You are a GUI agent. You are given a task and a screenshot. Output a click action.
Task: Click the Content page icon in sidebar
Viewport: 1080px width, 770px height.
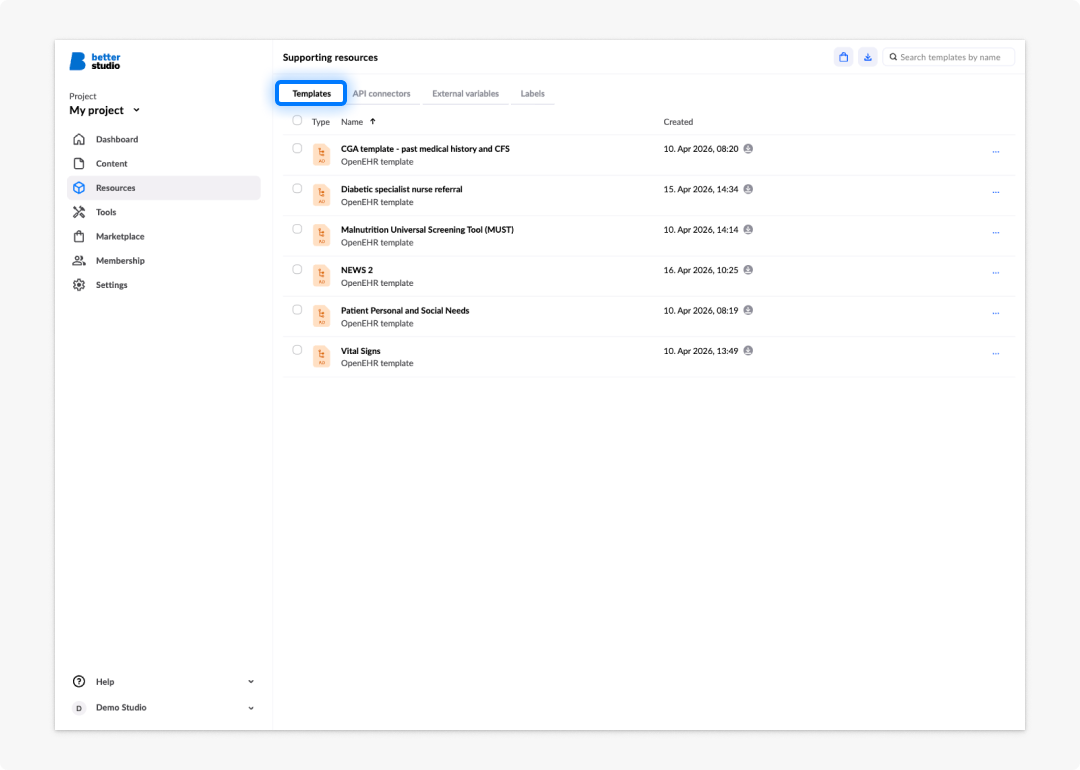pos(79,164)
